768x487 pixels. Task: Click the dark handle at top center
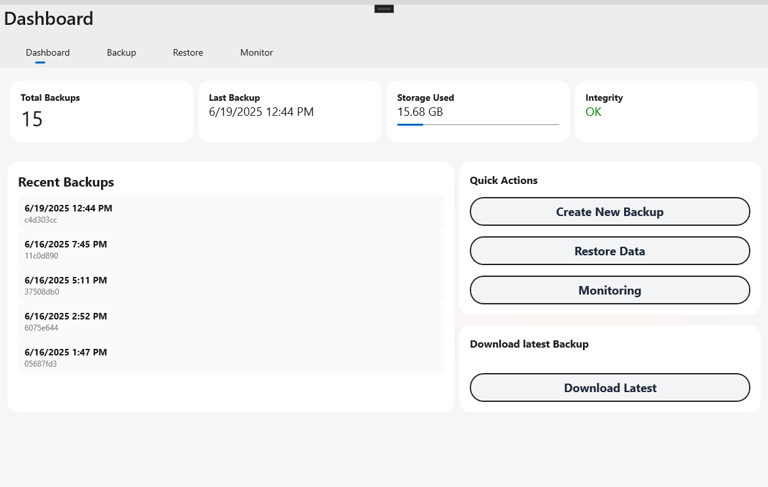[x=384, y=9]
